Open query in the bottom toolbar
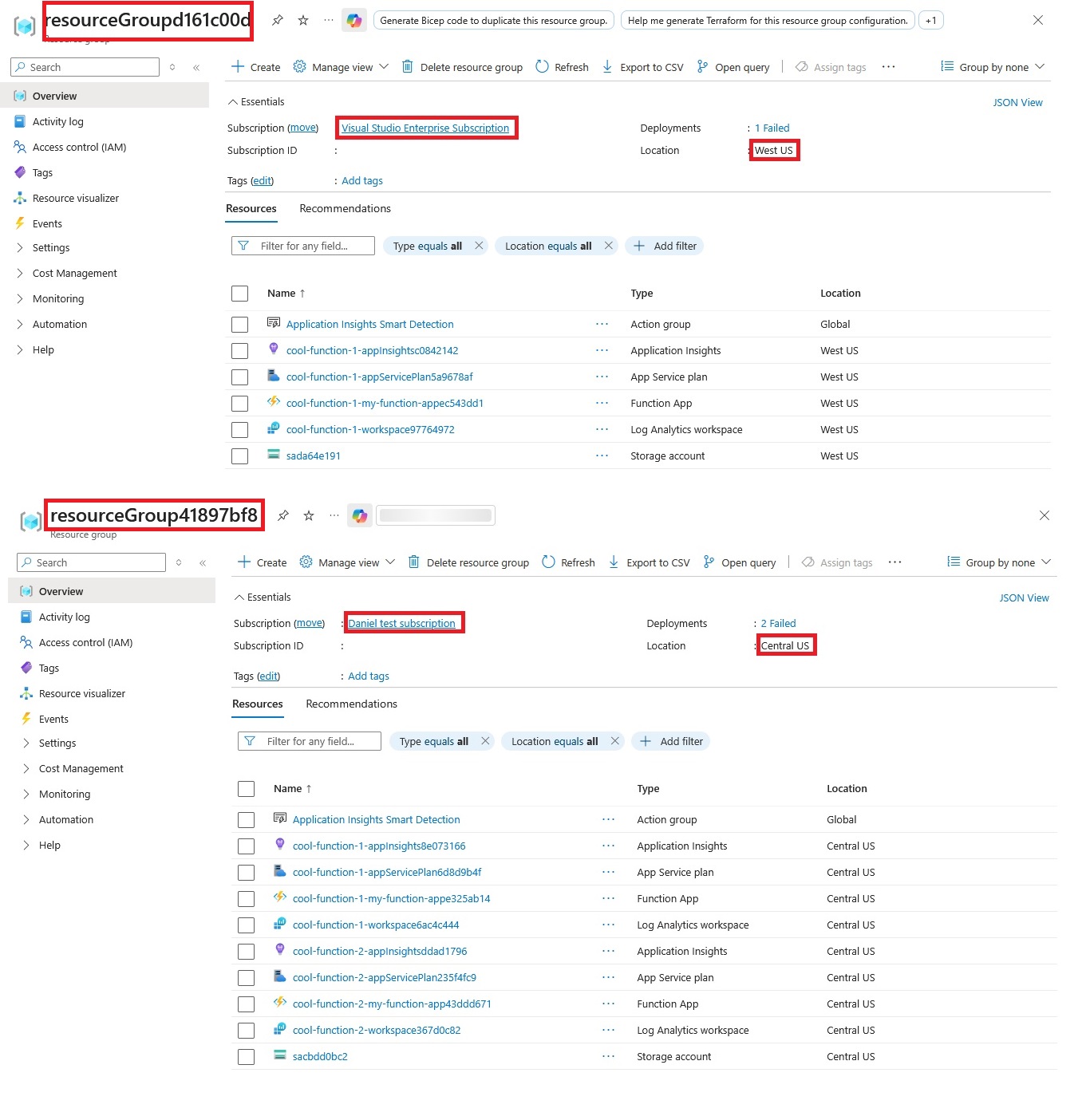 (740, 562)
